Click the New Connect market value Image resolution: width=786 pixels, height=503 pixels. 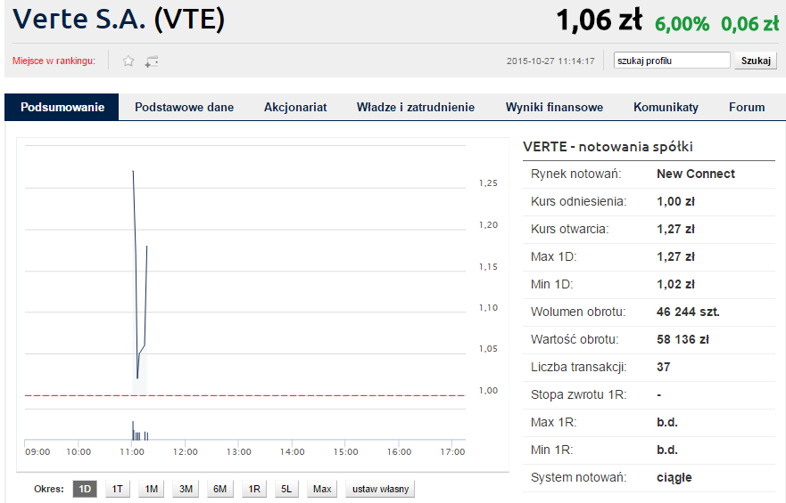pos(695,174)
